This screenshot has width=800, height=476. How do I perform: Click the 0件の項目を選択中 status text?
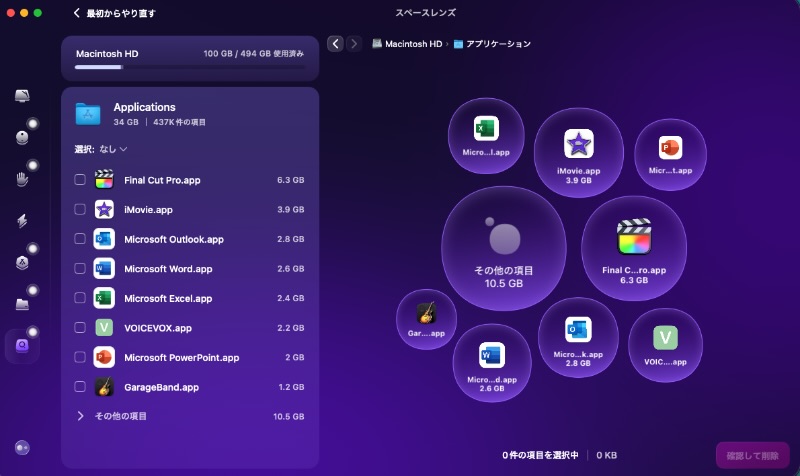[540, 455]
